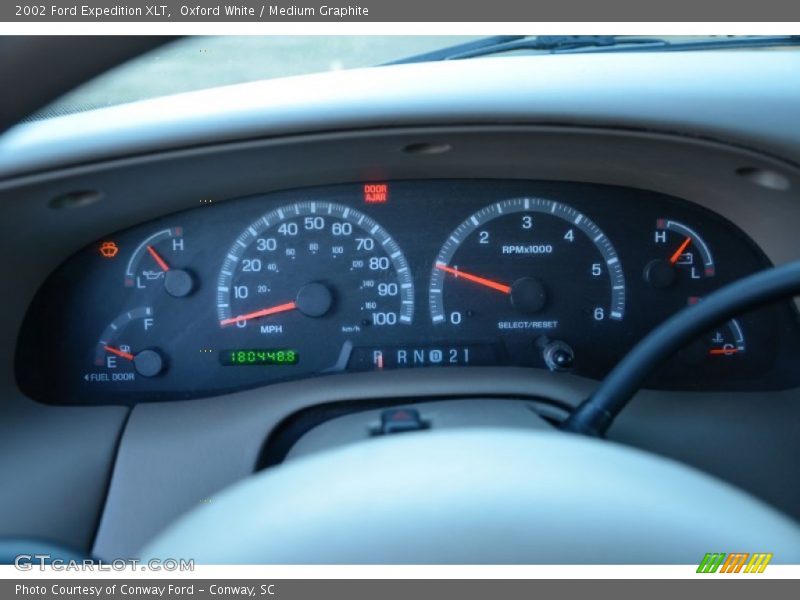Click the H label on battery gauge

point(660,237)
